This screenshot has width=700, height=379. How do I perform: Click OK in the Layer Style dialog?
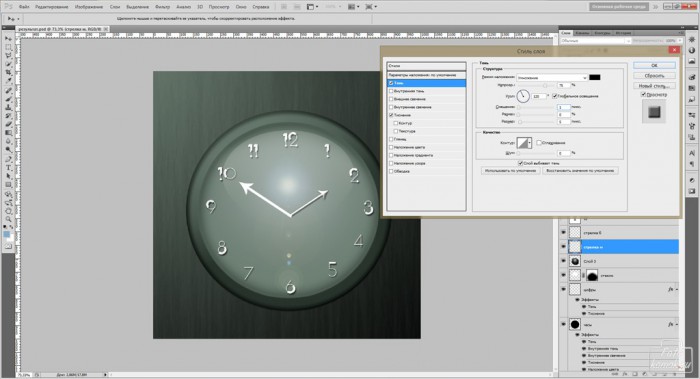pos(654,66)
